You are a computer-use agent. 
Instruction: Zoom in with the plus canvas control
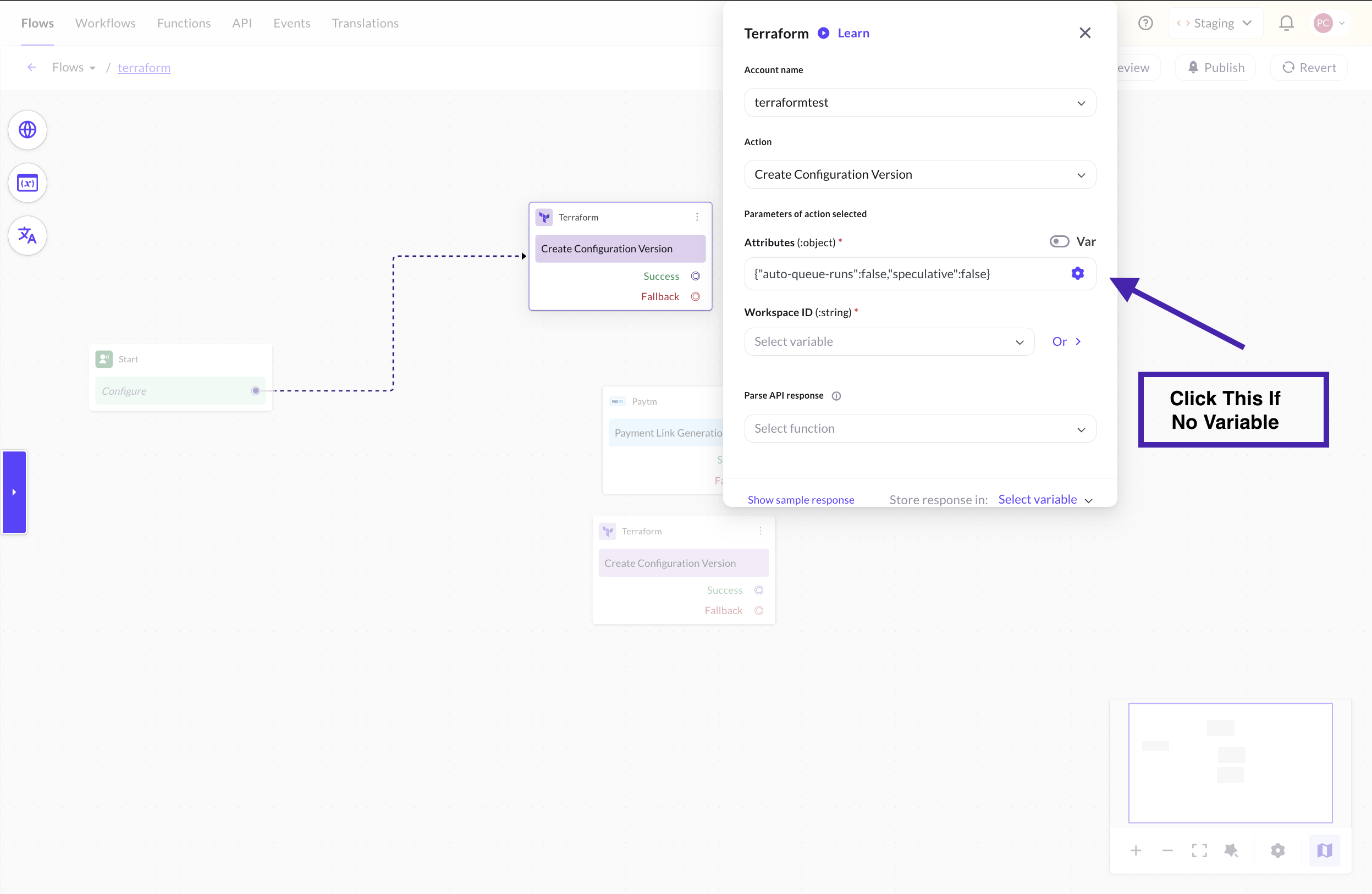pos(1136,850)
